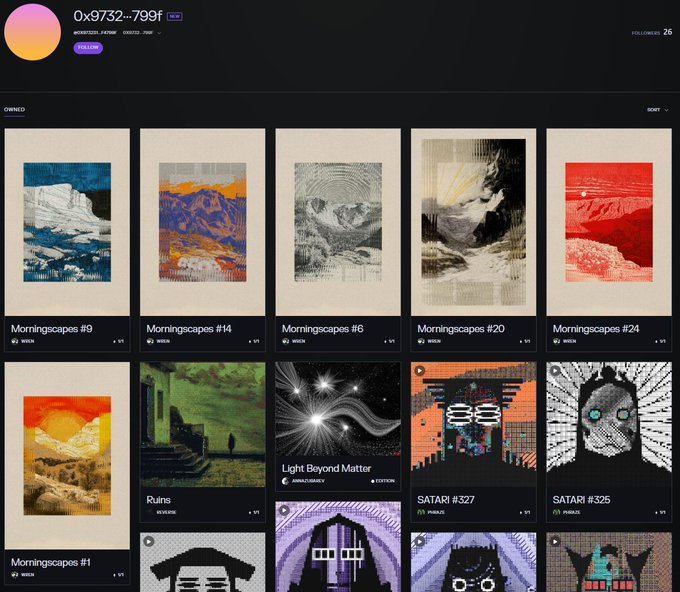The image size is (680, 592).
Task: Click WREN creator name under Morningscapes #20
Action: [434, 341]
